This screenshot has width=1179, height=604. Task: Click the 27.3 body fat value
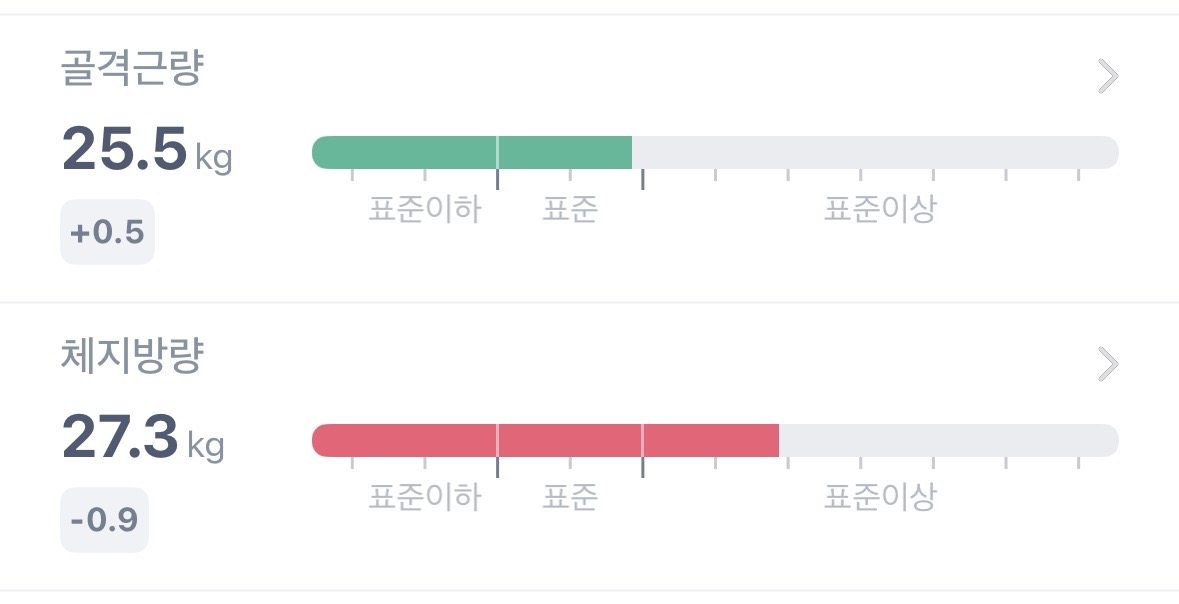tap(120, 436)
